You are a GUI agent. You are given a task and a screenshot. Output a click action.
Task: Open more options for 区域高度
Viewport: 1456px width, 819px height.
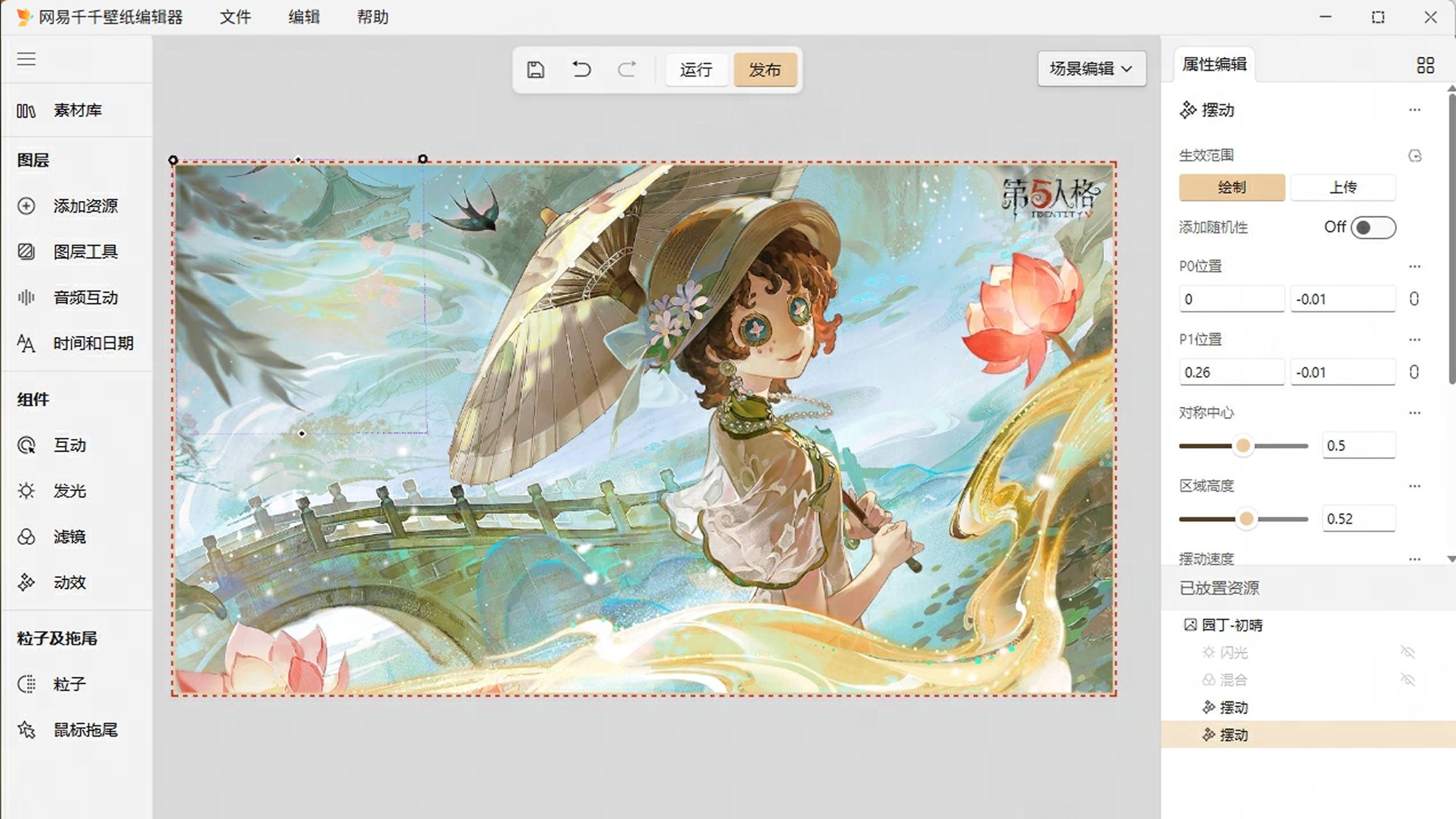(1415, 486)
